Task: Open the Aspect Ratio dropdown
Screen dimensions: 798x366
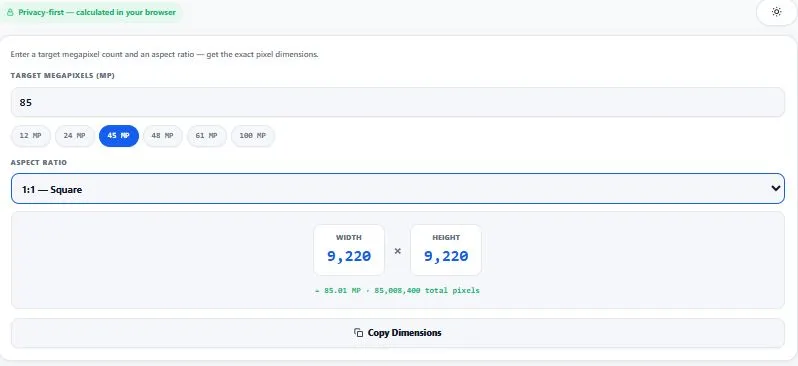Action: point(397,189)
